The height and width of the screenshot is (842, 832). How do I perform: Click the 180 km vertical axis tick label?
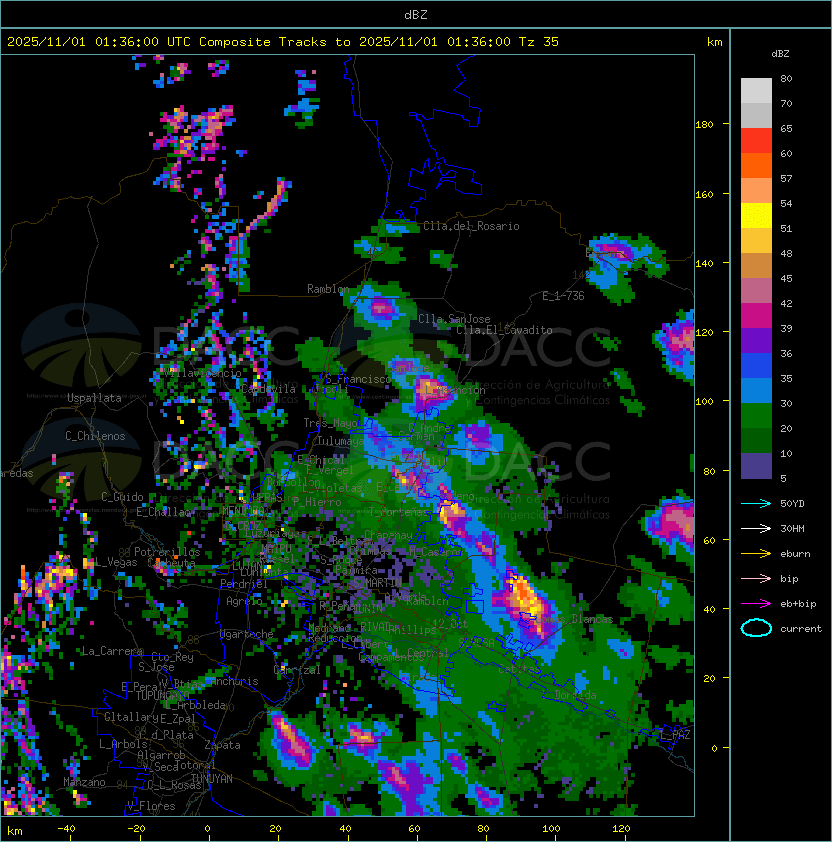704,125
